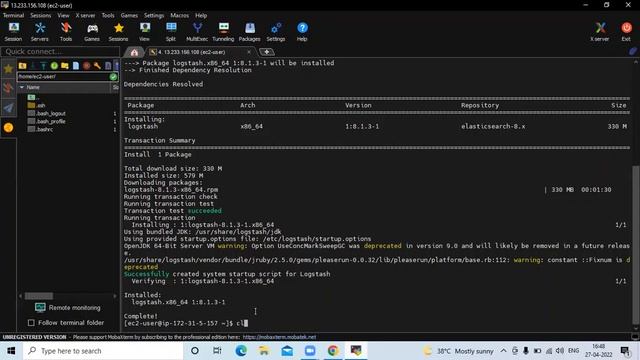This screenshot has height=360, width=640.
Task: Open the Macros paper-plane sidebar tab
Action: tap(8, 108)
